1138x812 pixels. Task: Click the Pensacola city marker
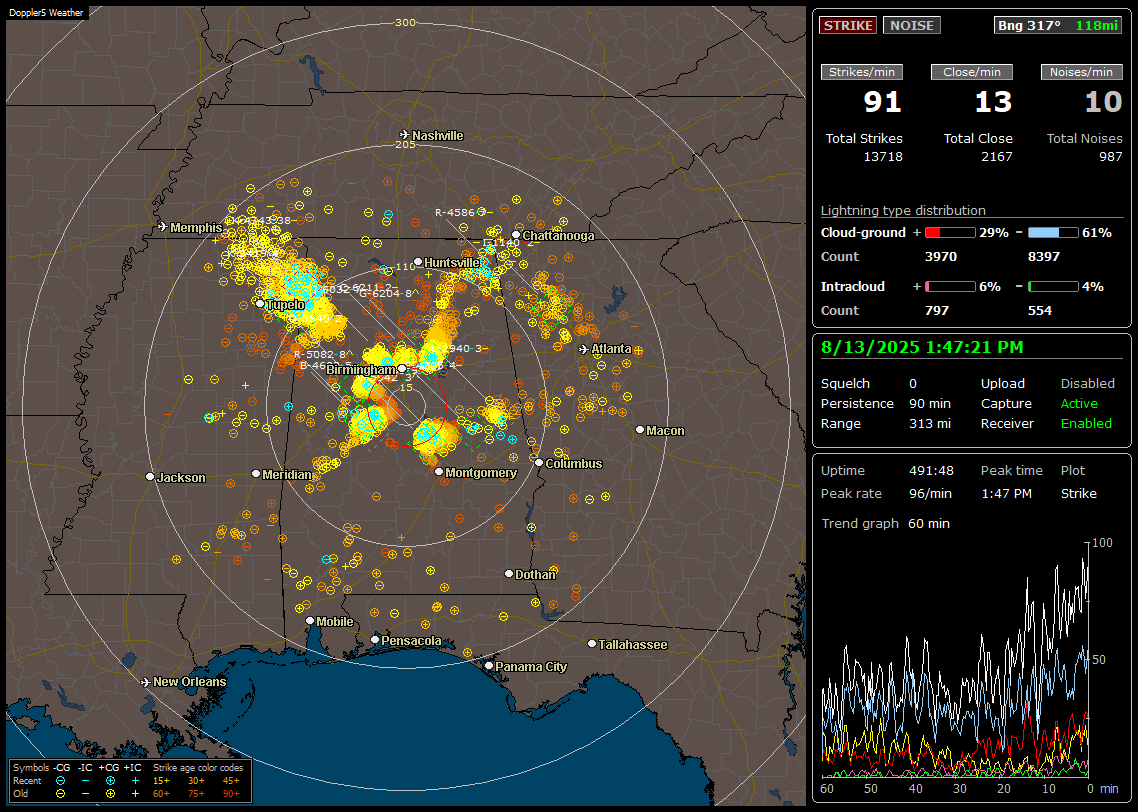374,639
